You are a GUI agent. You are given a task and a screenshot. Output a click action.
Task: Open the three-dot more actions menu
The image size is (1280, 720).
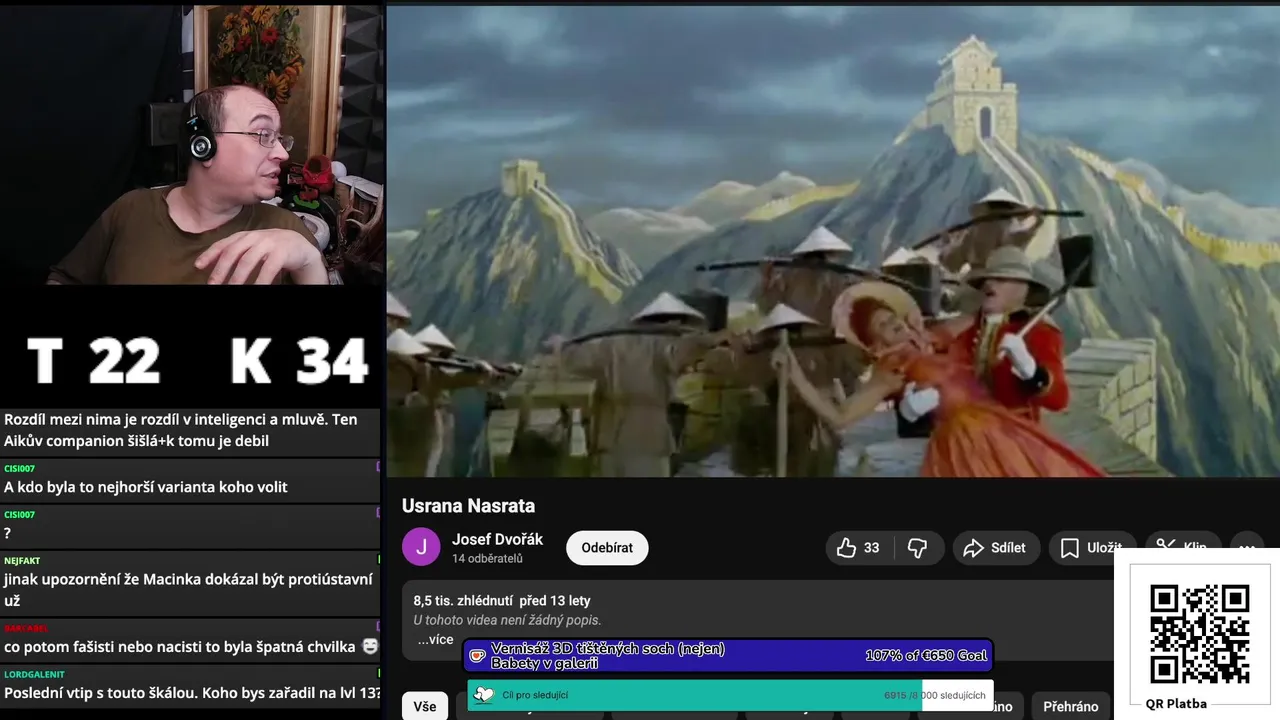pos(1246,546)
